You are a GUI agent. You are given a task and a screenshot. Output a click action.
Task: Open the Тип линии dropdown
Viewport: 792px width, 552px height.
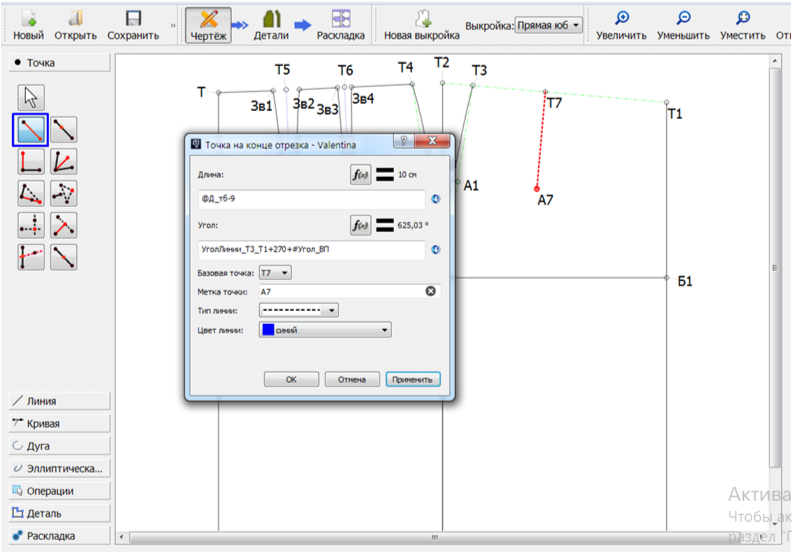[299, 310]
